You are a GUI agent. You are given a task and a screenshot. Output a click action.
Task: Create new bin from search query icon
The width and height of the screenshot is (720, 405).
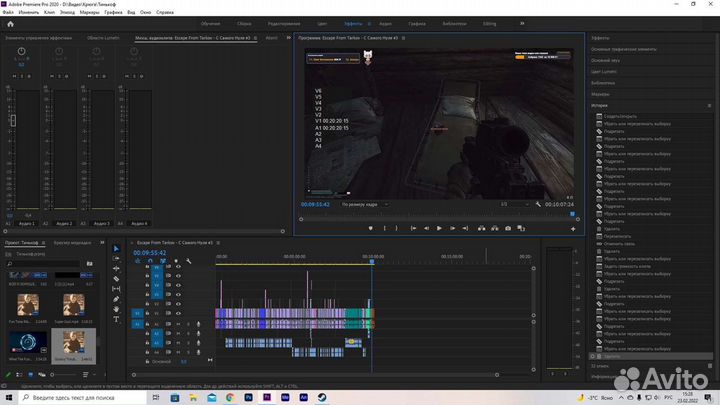point(90,264)
